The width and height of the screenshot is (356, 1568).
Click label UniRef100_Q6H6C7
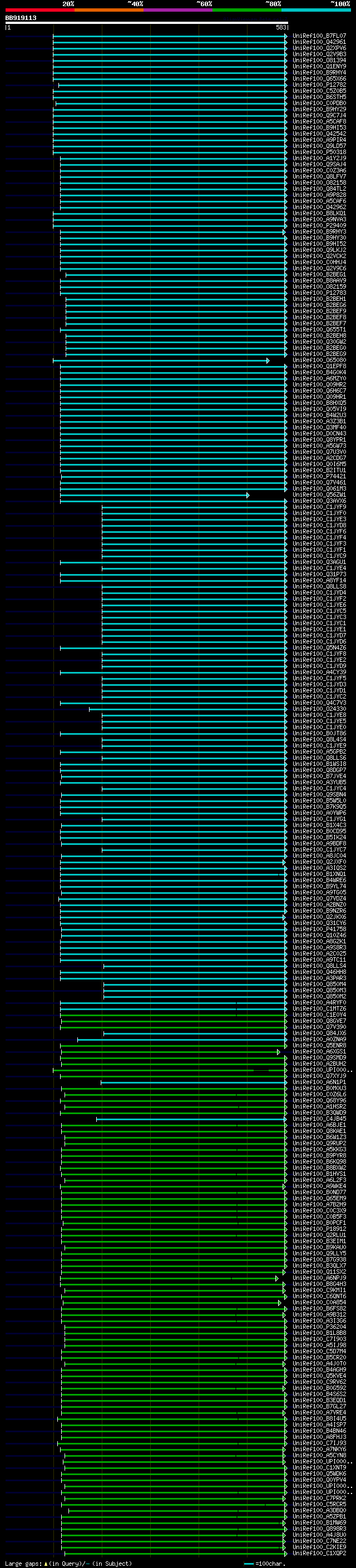click(x=319, y=391)
